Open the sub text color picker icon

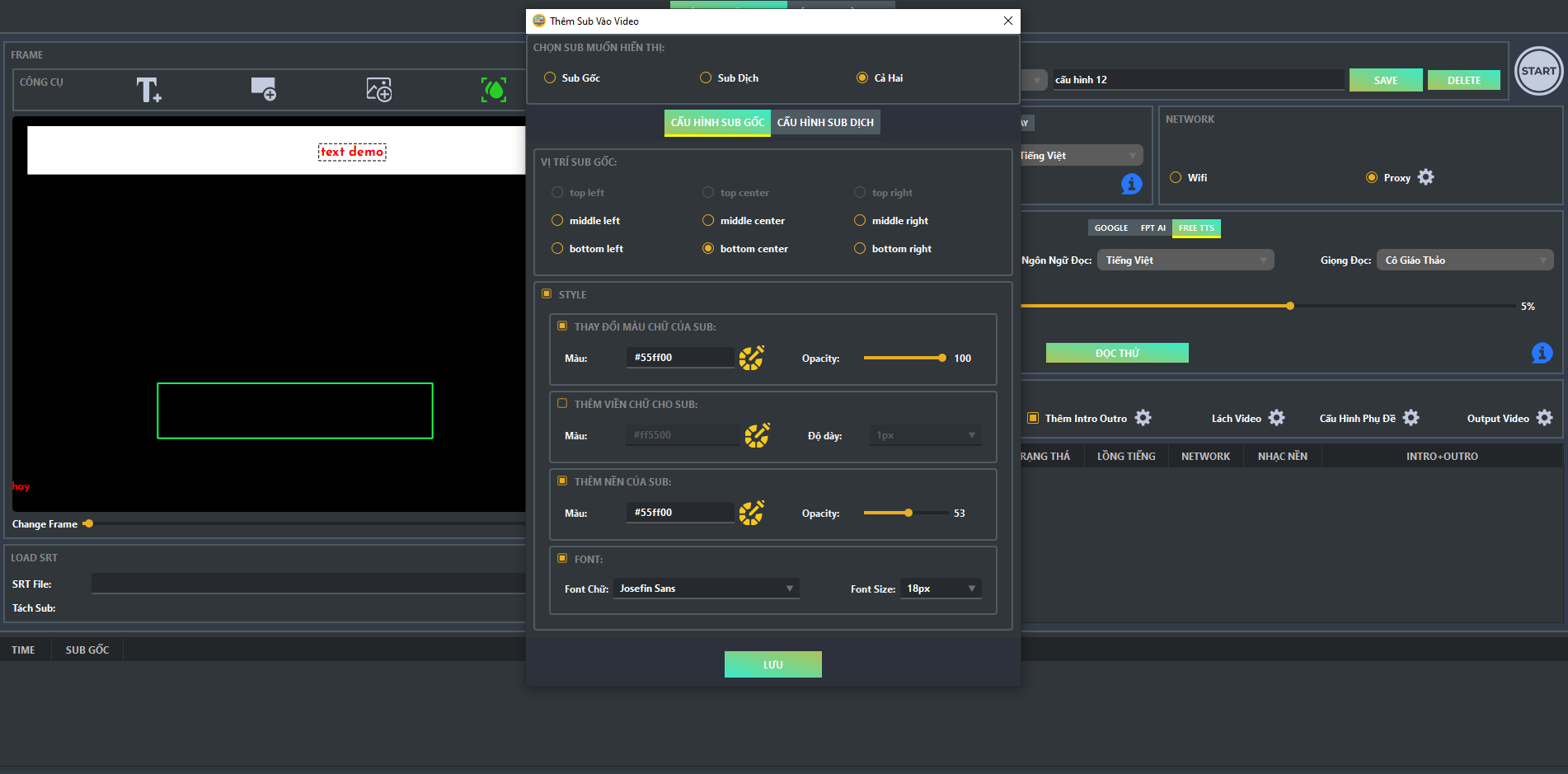pos(751,358)
